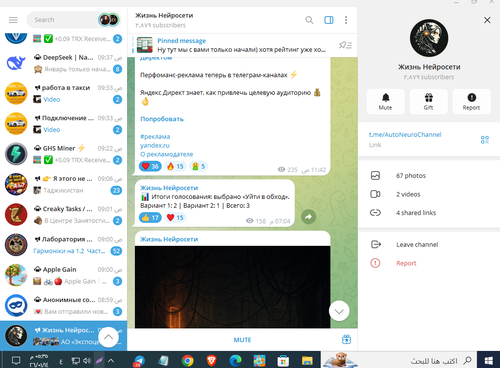Open Microsoft Store from the taskbar
The width and height of the screenshot is (500, 368).
pos(283,360)
